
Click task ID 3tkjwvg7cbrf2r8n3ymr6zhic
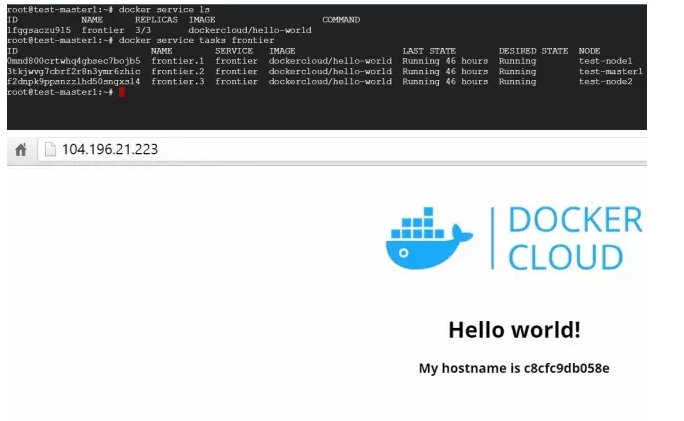[74, 72]
